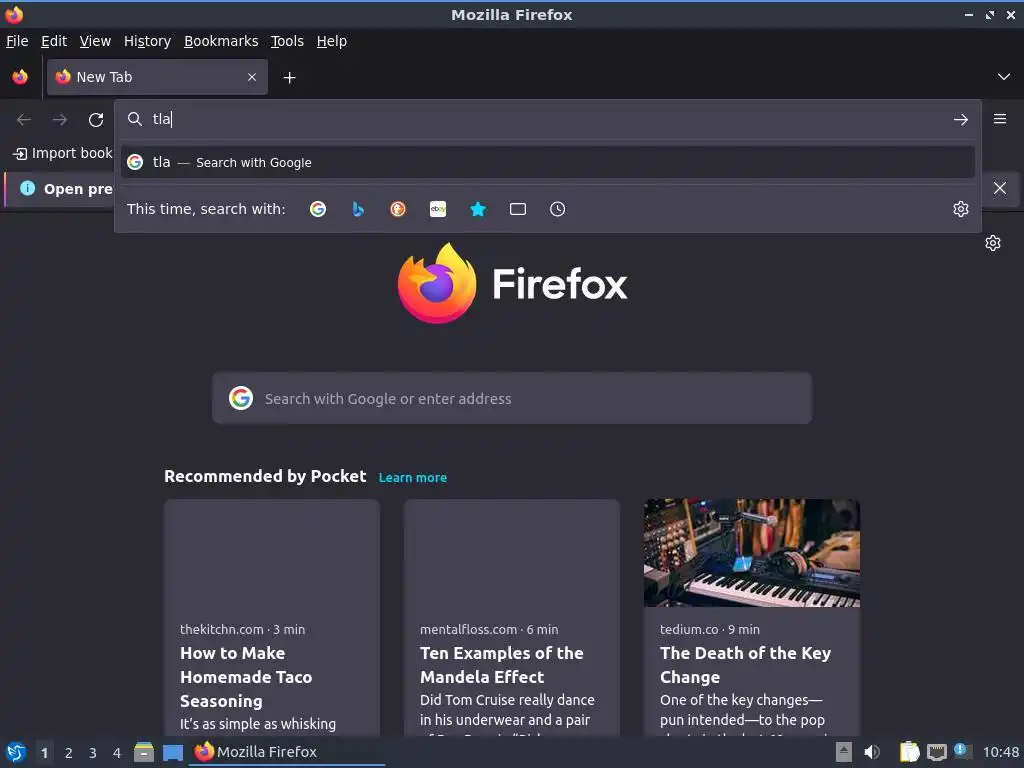Reload the current page
Viewport: 1024px width, 768px height.
pos(96,120)
